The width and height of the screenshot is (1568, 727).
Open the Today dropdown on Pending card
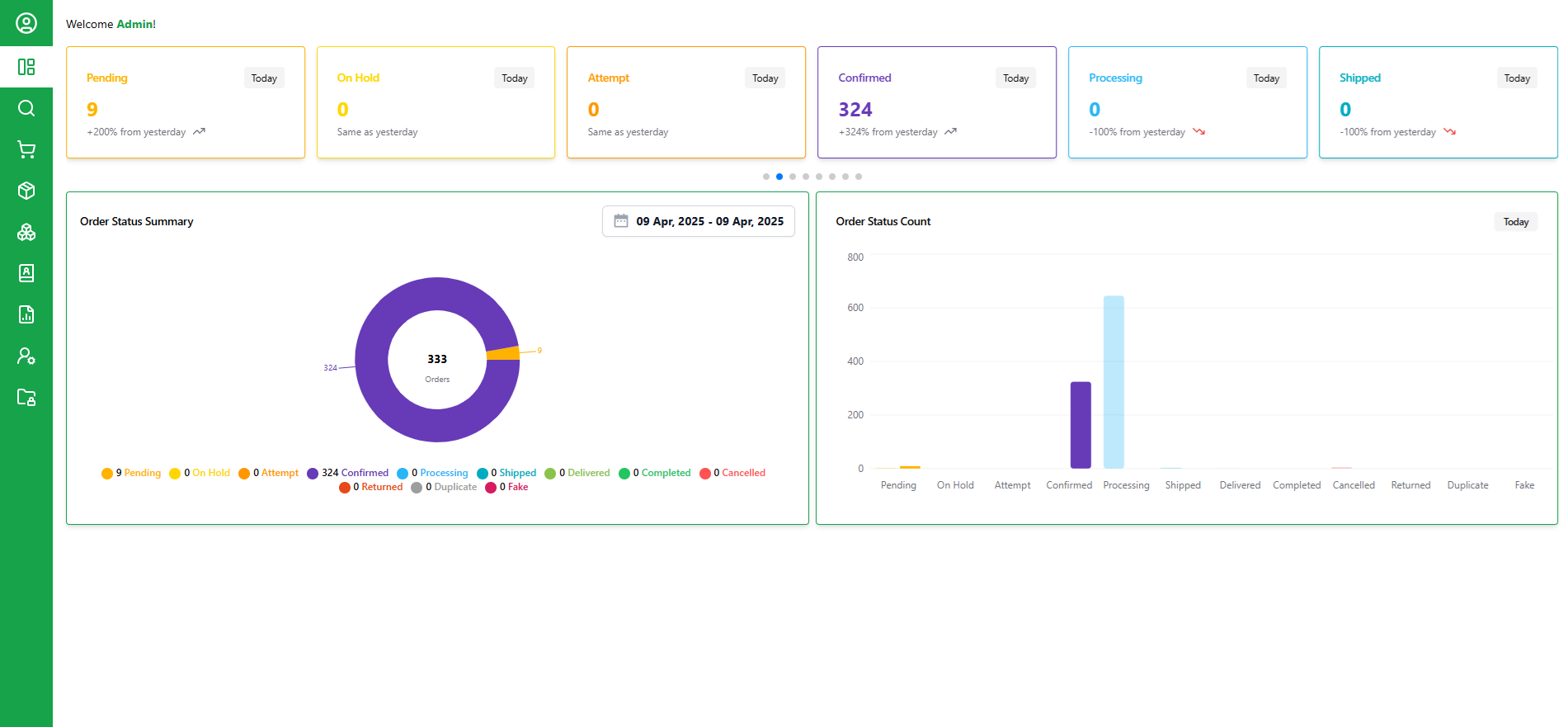[x=264, y=78]
